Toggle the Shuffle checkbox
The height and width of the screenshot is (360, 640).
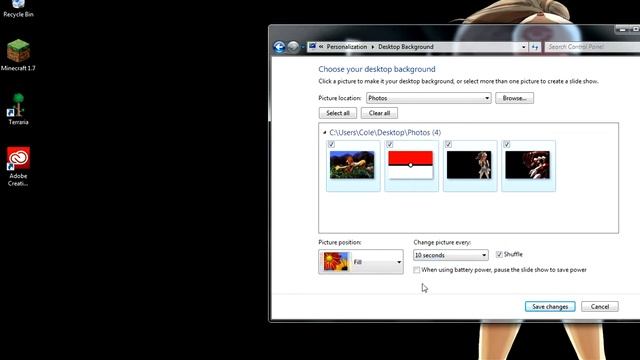pyautogui.click(x=499, y=255)
